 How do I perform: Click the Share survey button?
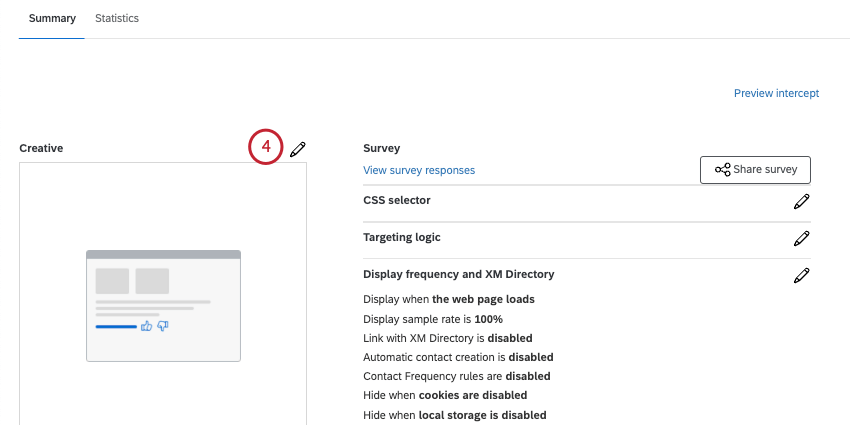pos(755,170)
